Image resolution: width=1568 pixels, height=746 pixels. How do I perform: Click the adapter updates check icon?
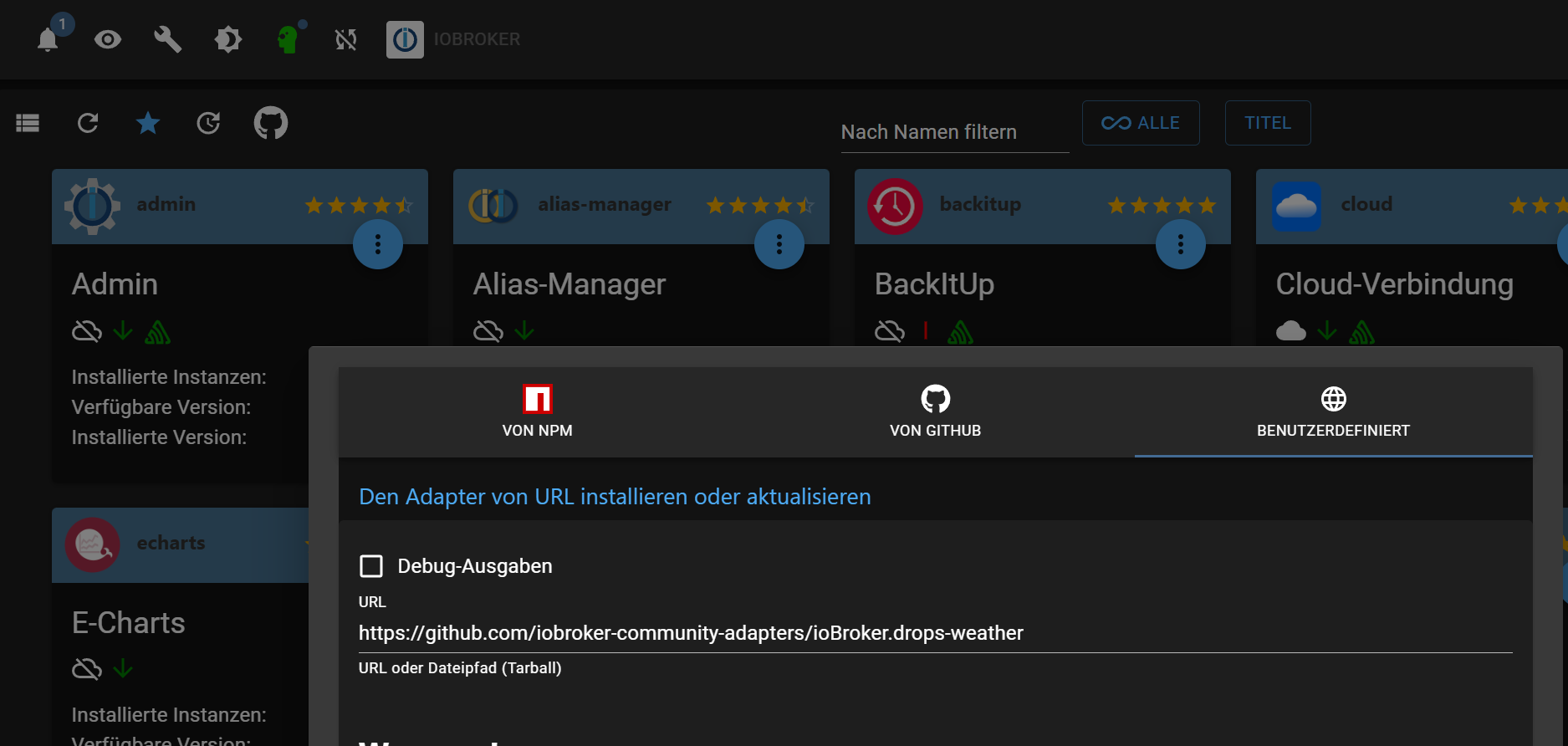pos(208,124)
